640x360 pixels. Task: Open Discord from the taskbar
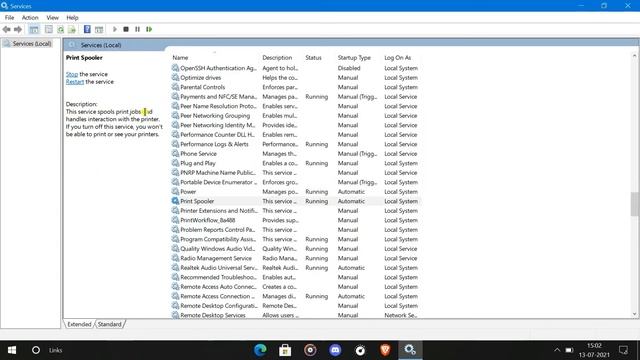(335, 350)
